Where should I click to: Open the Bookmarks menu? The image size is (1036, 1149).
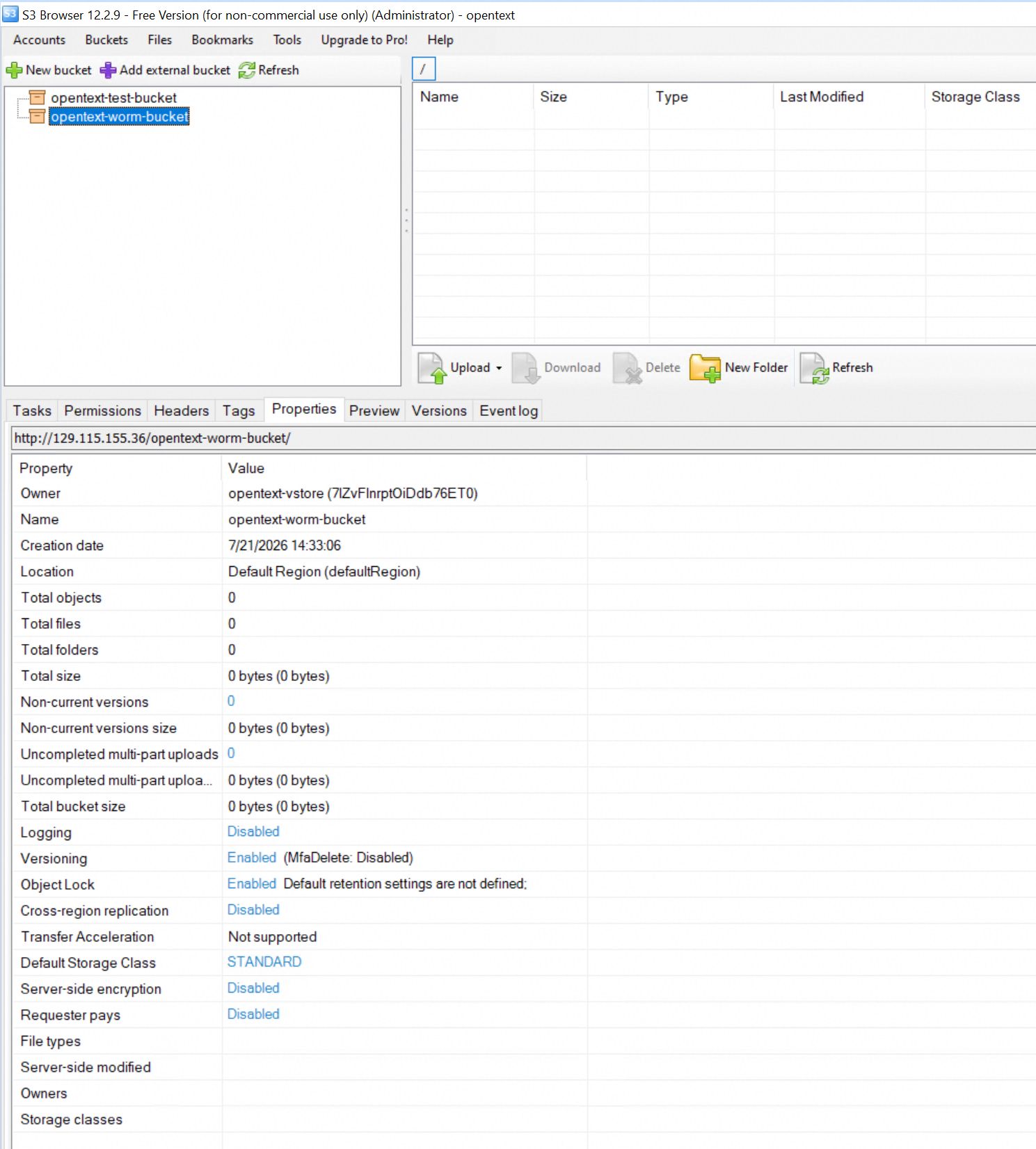(x=223, y=40)
